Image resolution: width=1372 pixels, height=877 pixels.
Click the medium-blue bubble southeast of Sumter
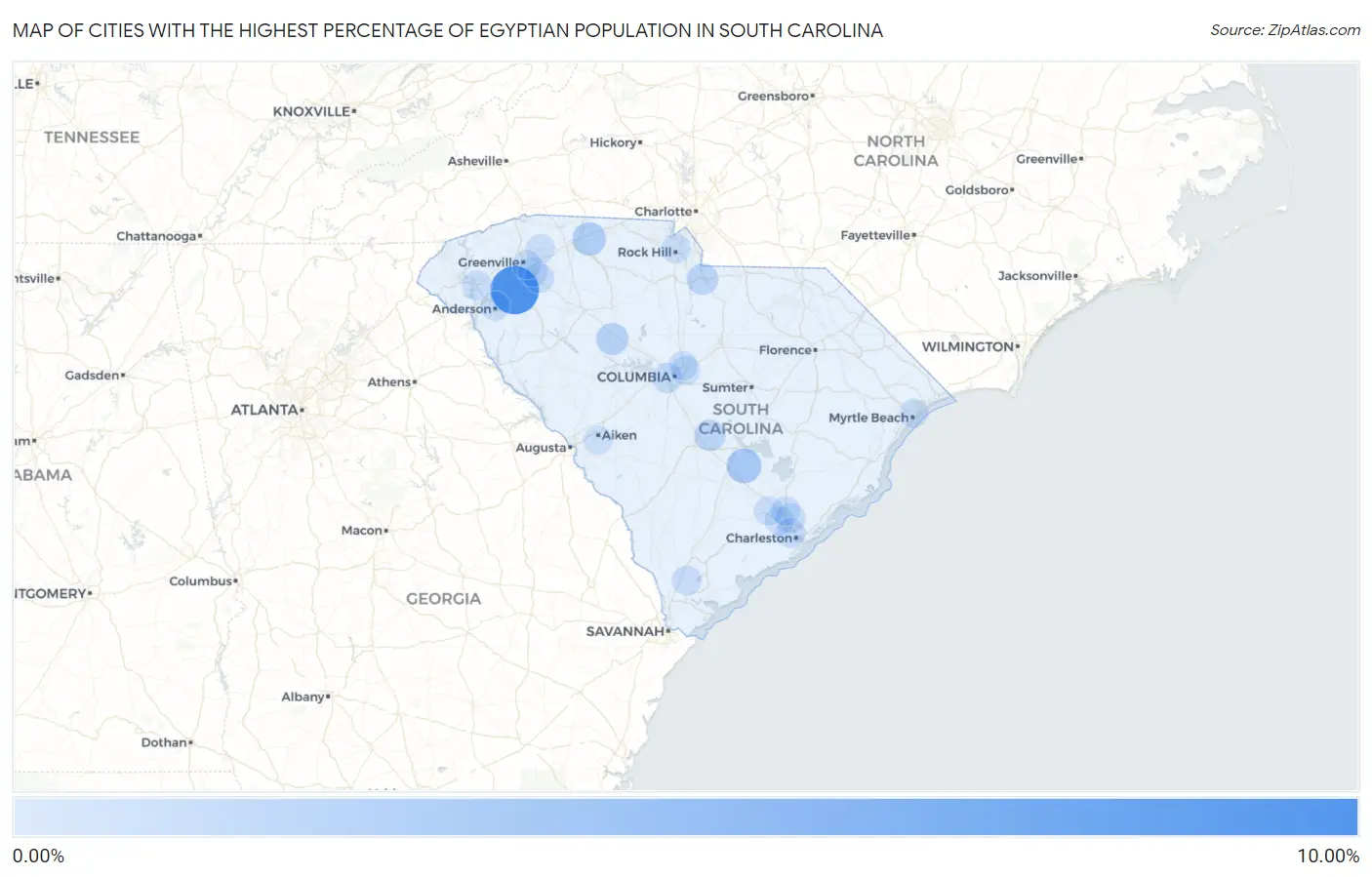[x=744, y=465]
